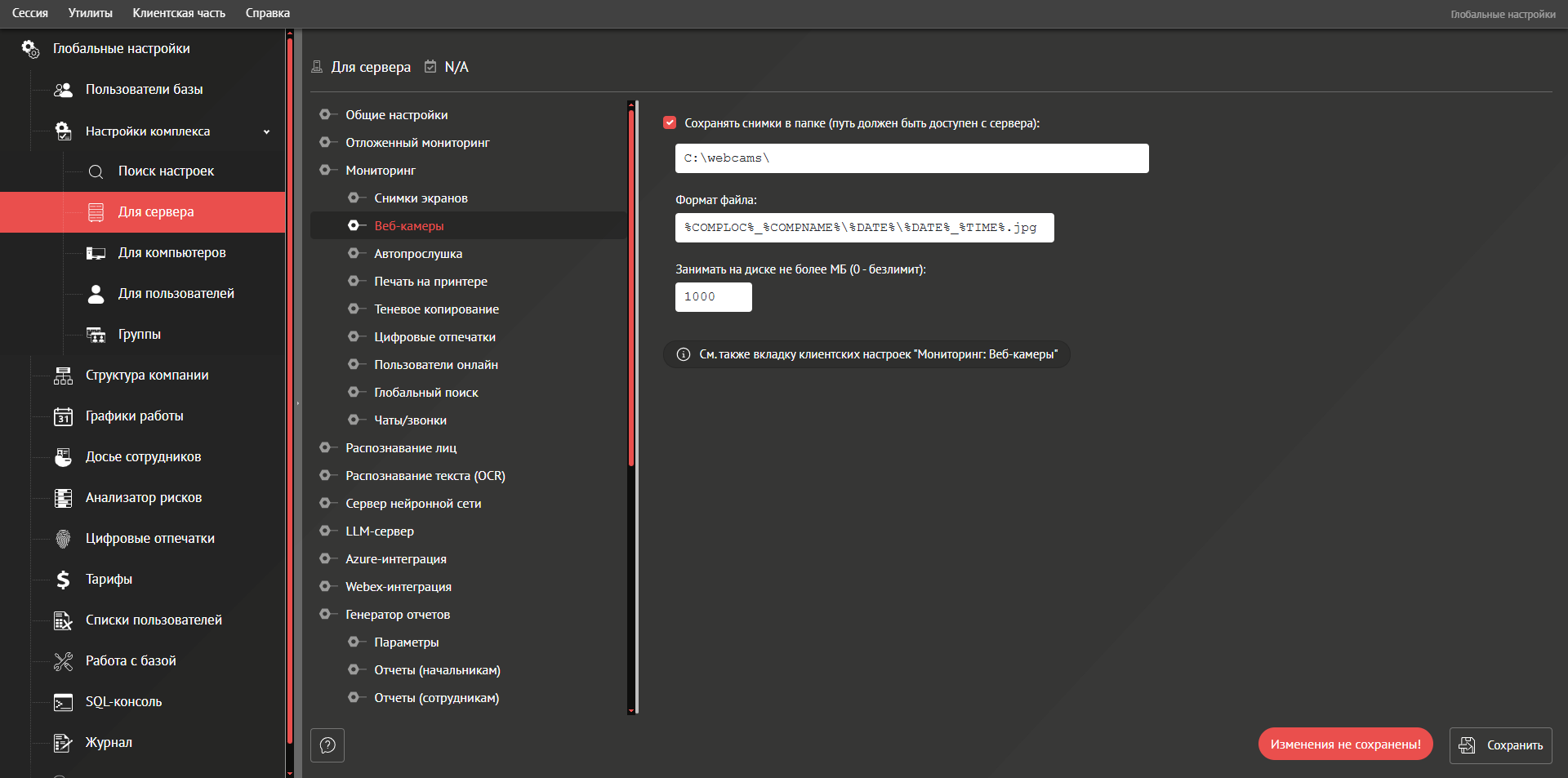Collapse the Мониторинг tree node

(325, 171)
